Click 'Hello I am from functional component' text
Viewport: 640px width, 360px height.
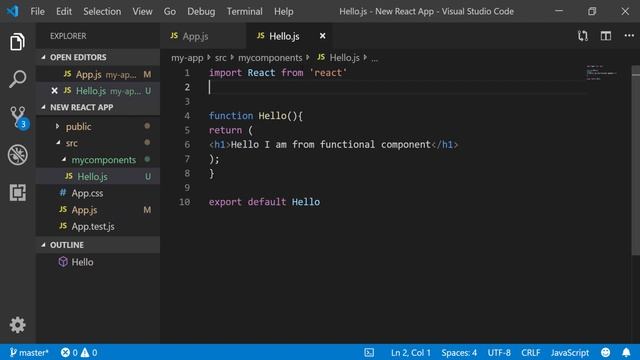click(331, 144)
